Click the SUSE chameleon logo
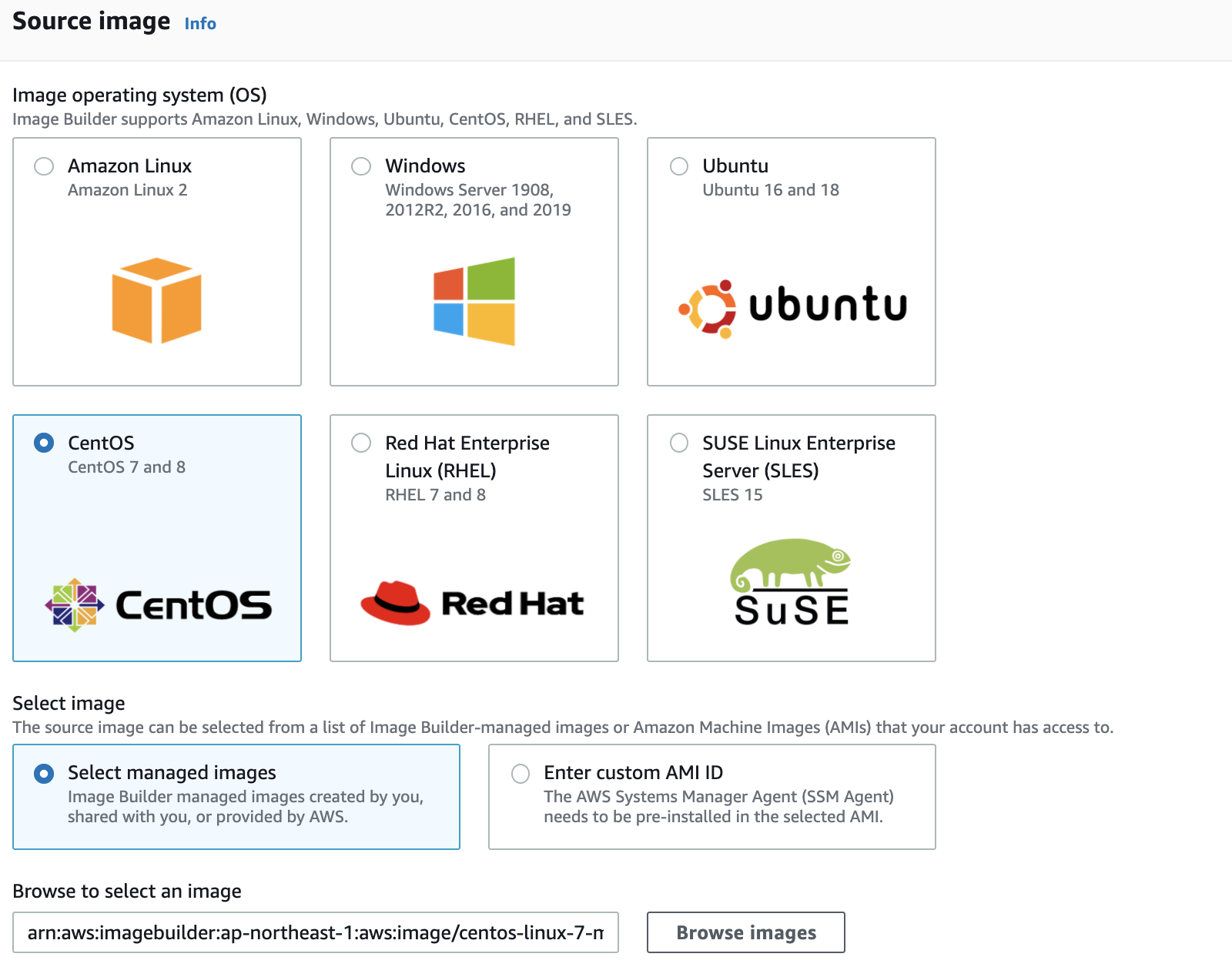The image size is (1232, 967). click(792, 581)
